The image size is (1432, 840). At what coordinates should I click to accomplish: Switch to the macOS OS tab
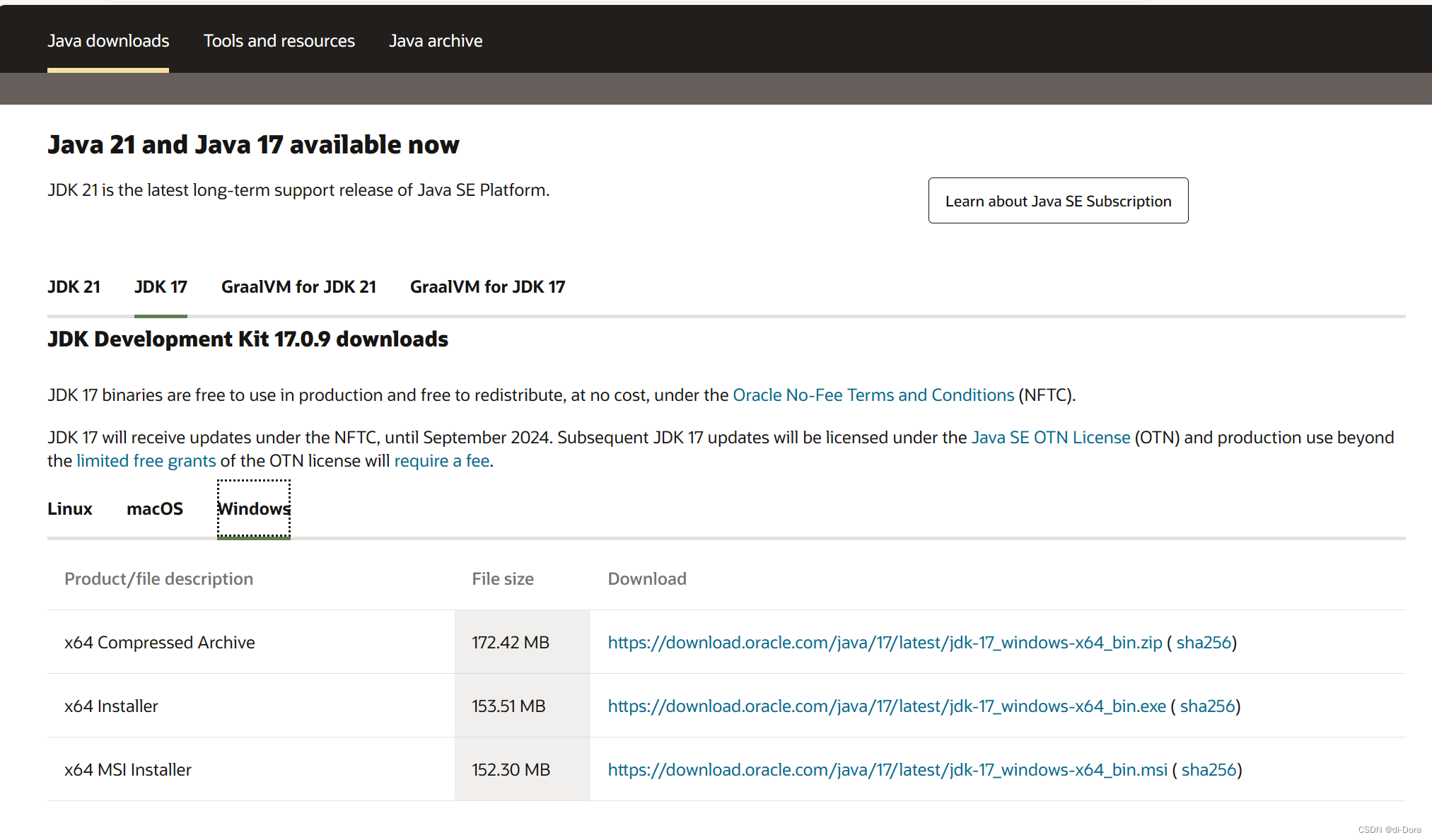point(155,509)
